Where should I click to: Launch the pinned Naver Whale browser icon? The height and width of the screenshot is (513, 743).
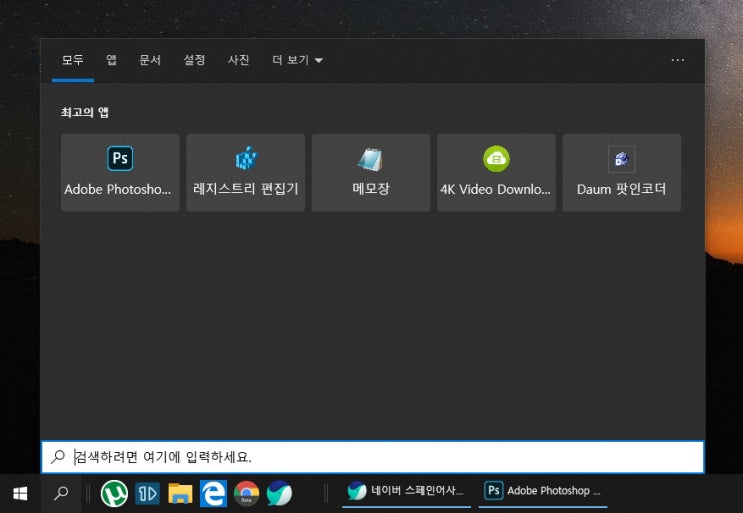pos(279,494)
